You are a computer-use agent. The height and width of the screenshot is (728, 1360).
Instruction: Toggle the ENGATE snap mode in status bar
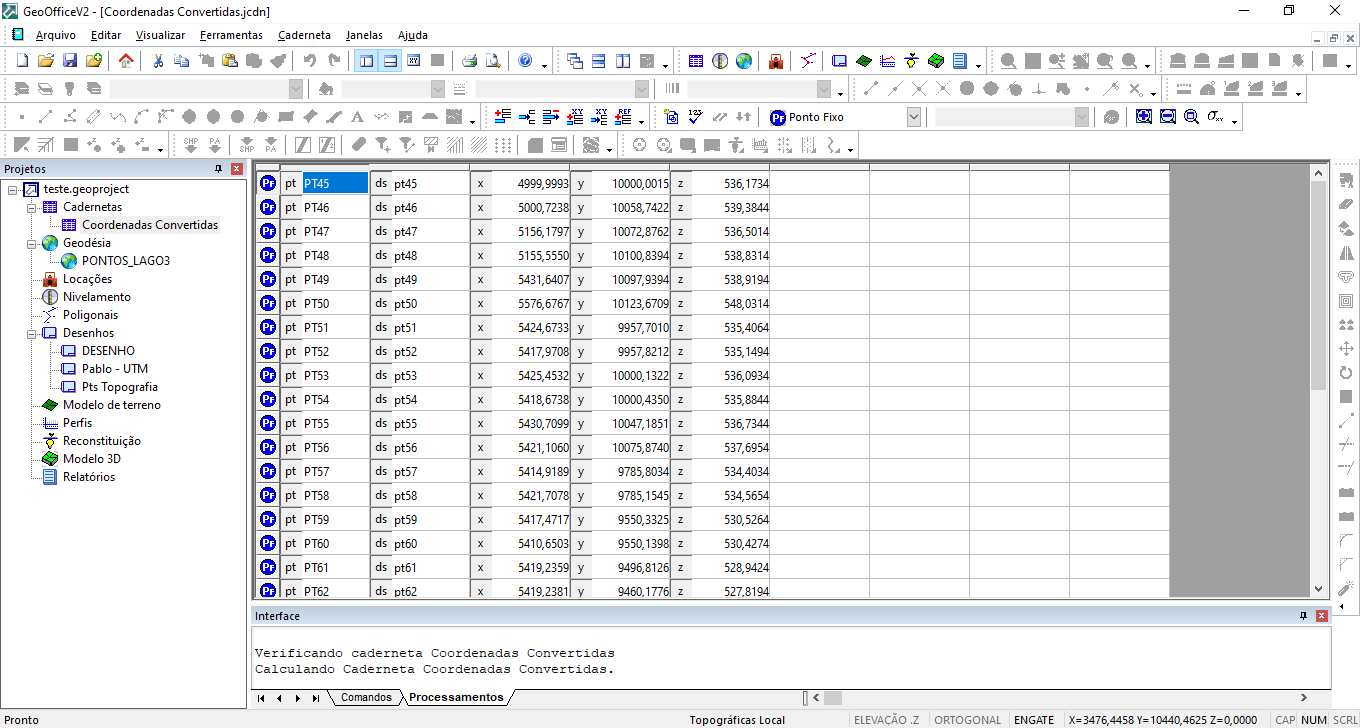pos(1034,720)
